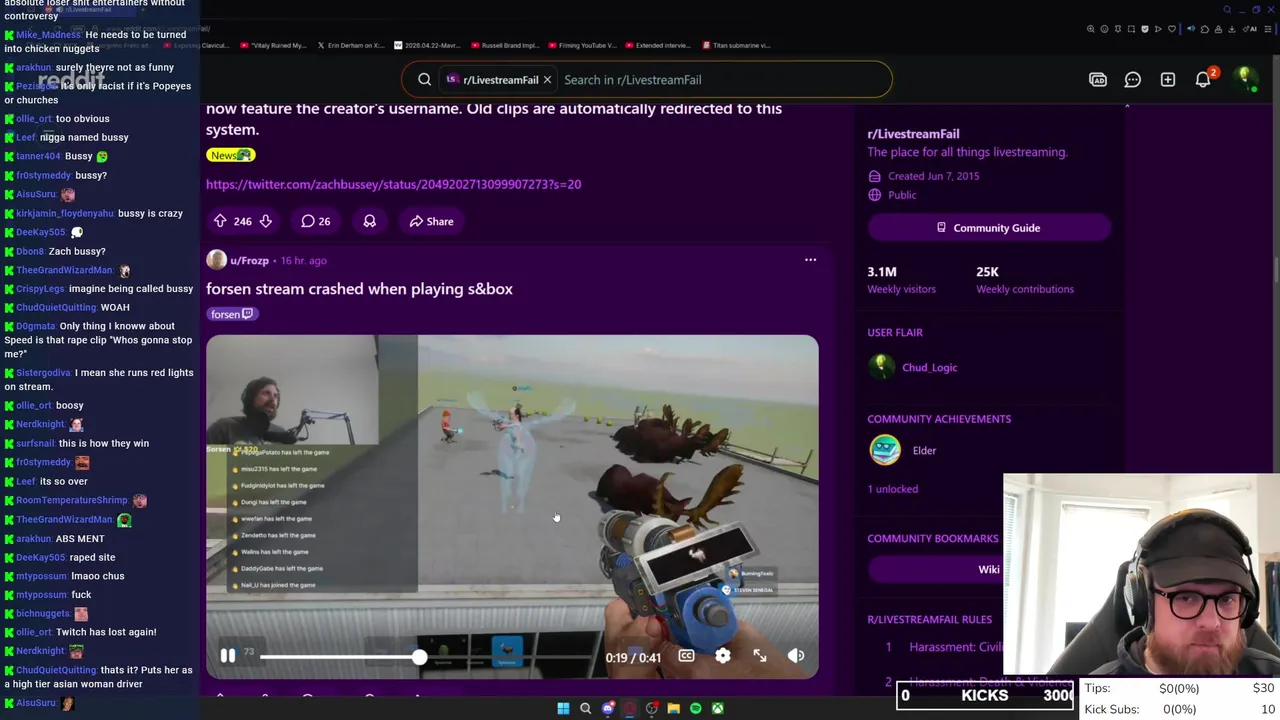This screenshot has width=1280, height=720.
Task: Open video player settings gear
Action: coord(723,656)
